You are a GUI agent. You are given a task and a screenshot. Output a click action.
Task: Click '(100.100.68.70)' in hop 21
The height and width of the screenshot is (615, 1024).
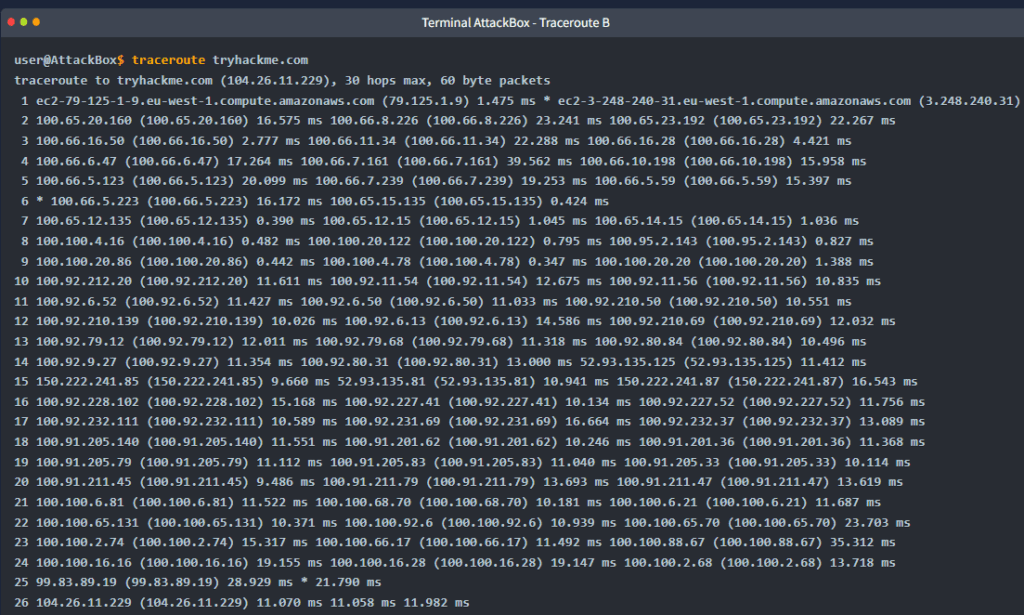(473, 502)
